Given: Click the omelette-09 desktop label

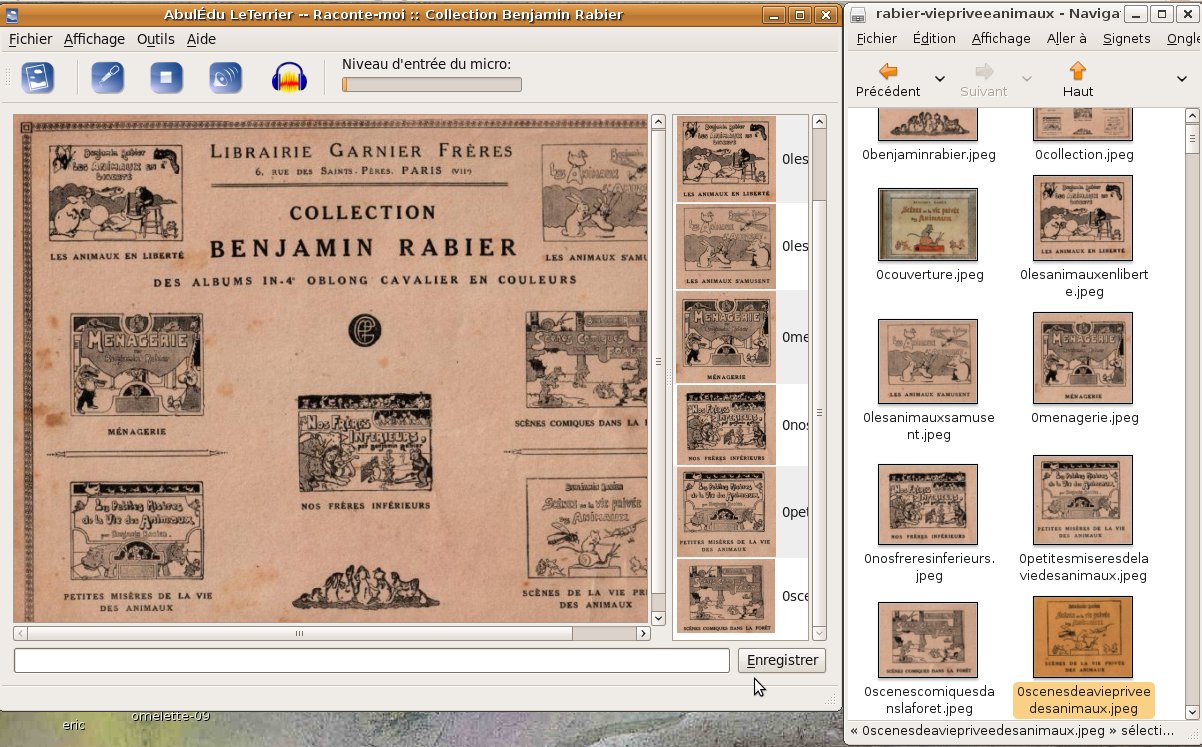Looking at the screenshot, I should 170,716.
